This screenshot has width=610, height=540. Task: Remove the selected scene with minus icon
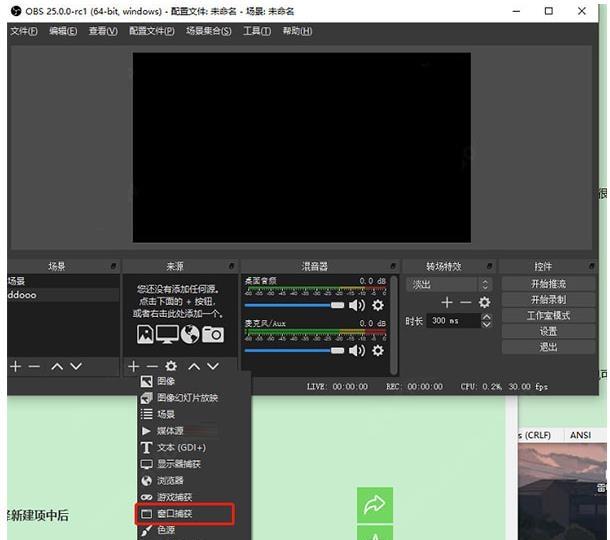pos(34,366)
